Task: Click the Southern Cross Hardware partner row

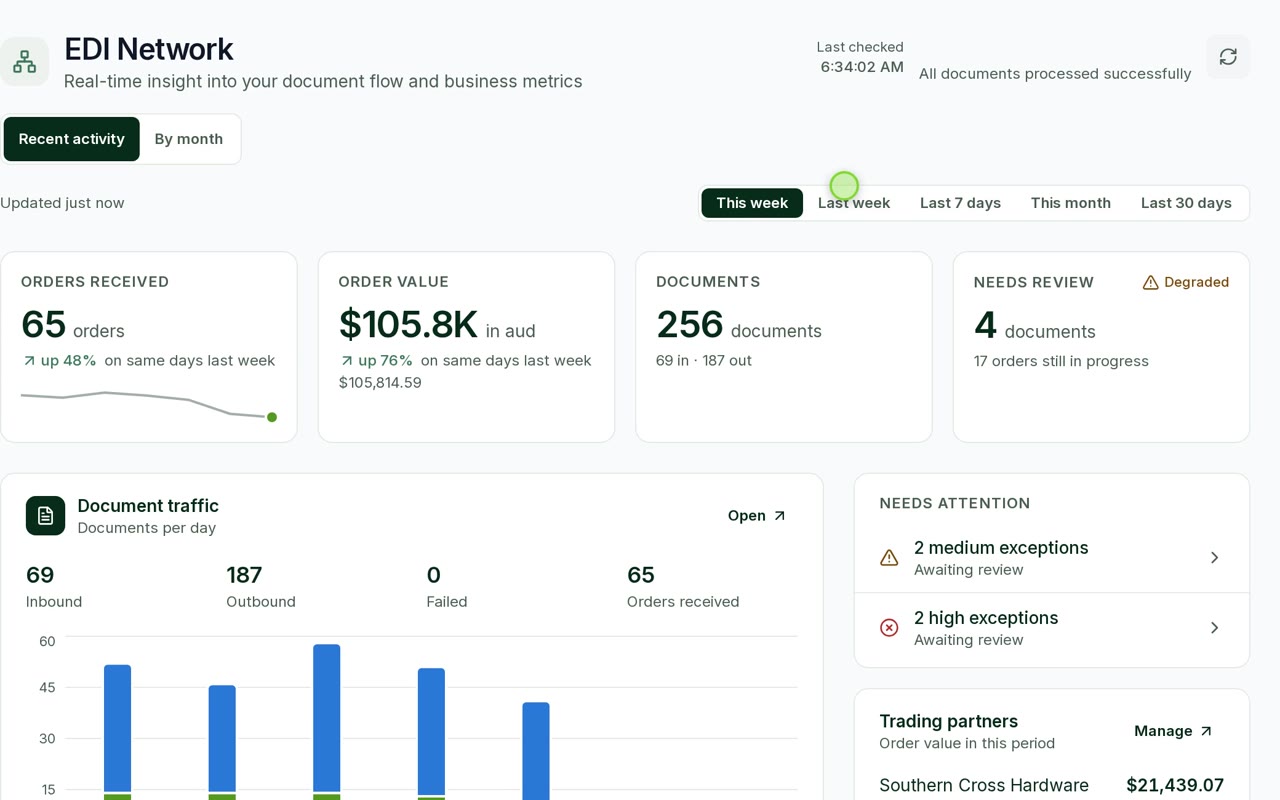Action: pos(1052,786)
